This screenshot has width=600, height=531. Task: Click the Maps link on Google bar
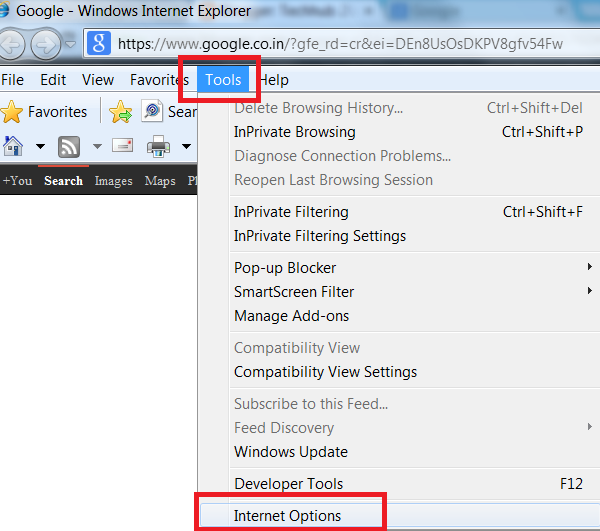pyautogui.click(x=160, y=181)
